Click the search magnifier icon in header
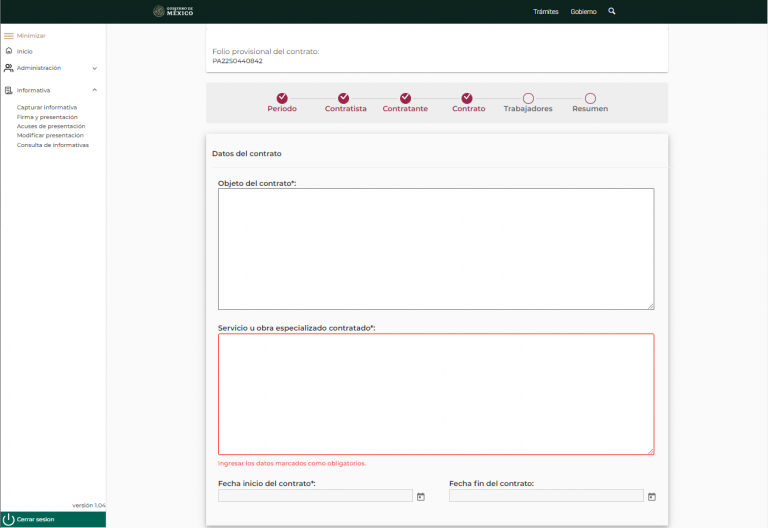768x528 pixels. click(x=612, y=11)
